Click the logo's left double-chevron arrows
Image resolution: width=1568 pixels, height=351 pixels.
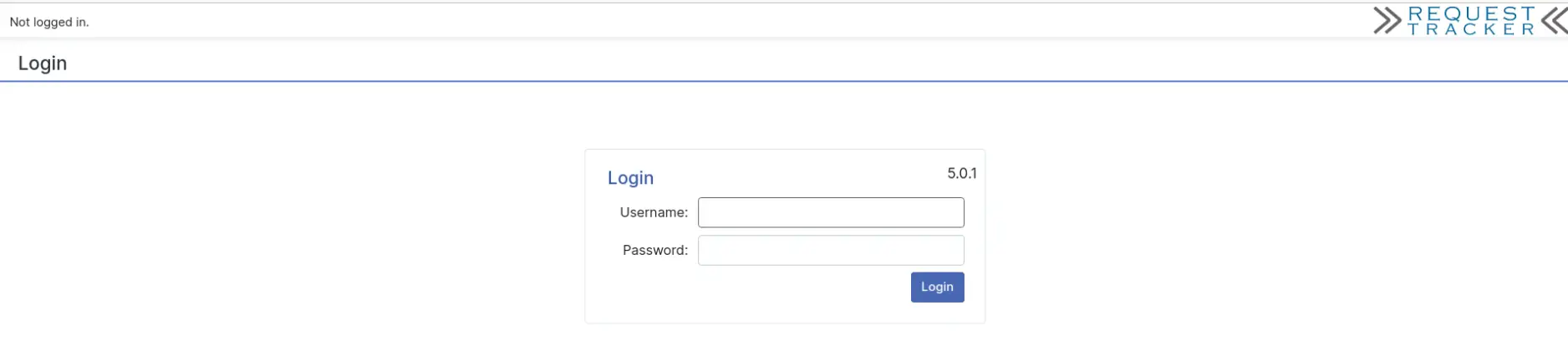(1387, 21)
